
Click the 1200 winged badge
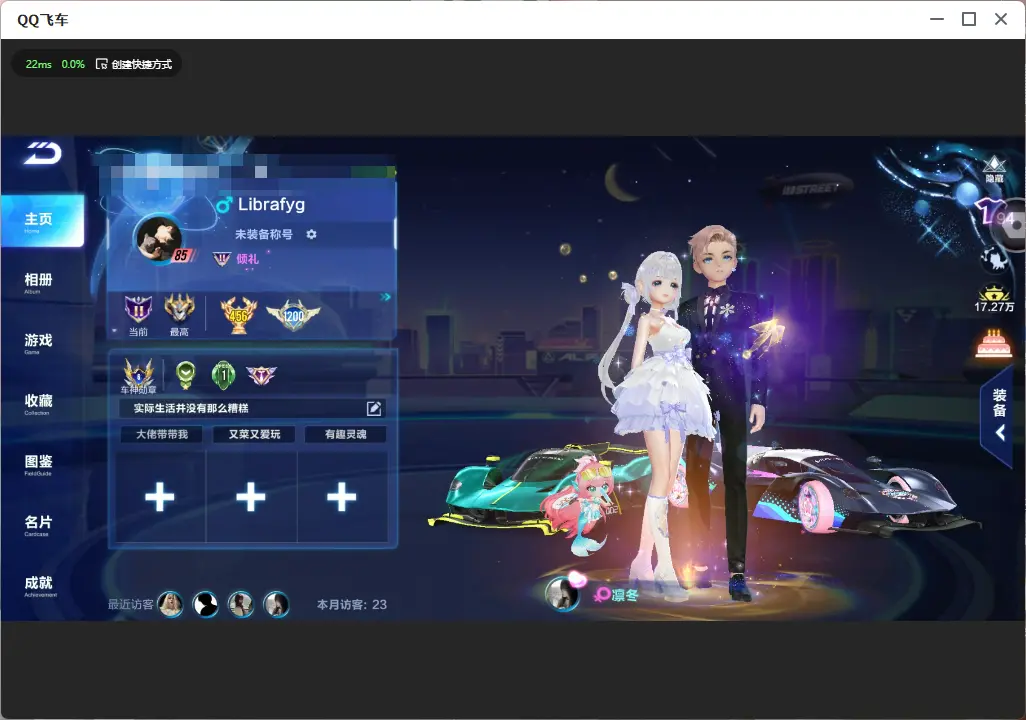coord(293,315)
